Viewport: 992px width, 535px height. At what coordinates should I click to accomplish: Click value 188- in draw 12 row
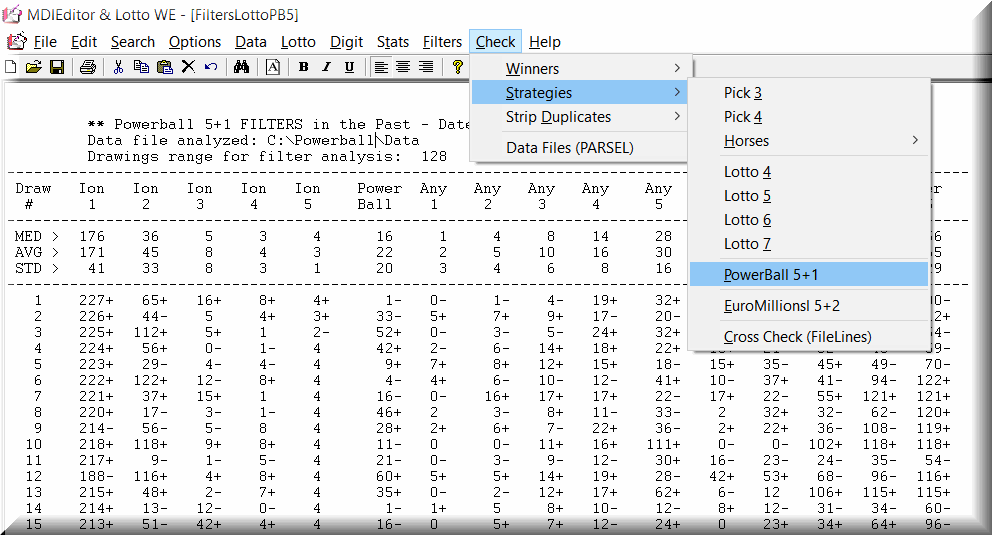pyautogui.click(x=96, y=476)
